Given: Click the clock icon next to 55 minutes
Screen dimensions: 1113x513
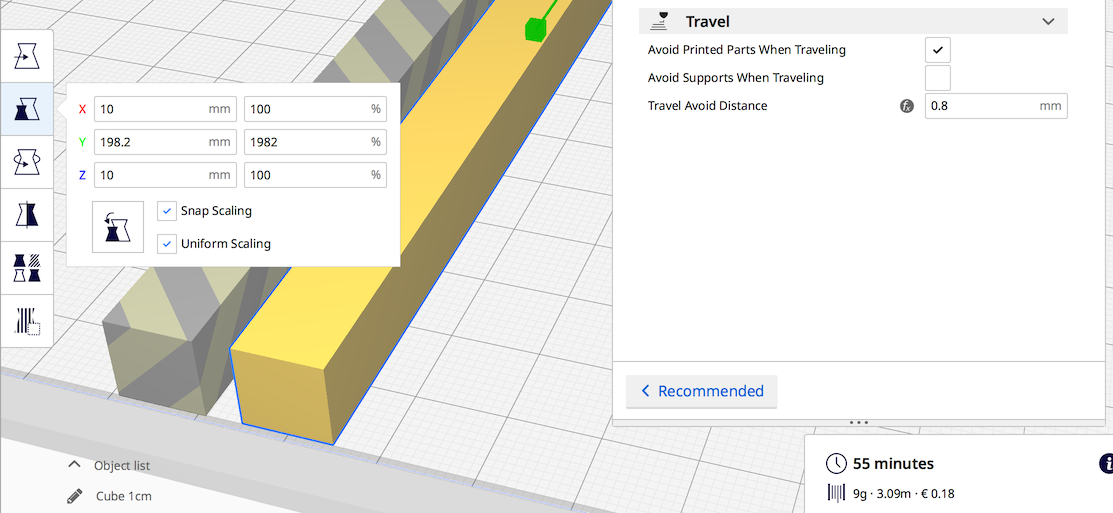Looking at the screenshot, I should pyautogui.click(x=836, y=464).
